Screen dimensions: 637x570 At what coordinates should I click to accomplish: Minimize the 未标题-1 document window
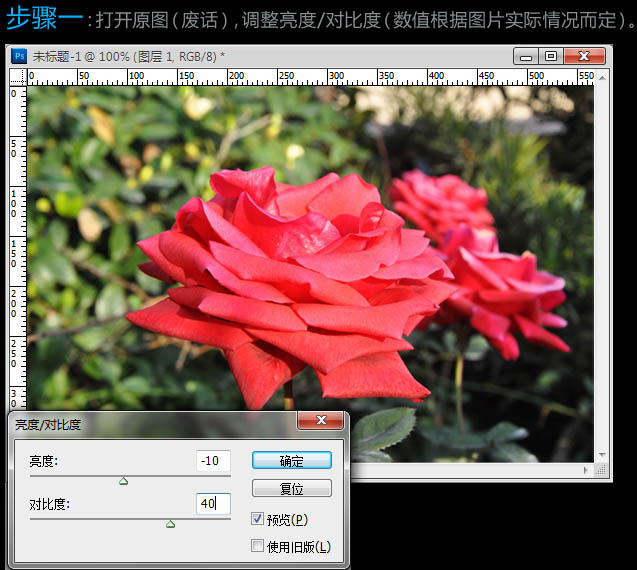pos(526,57)
